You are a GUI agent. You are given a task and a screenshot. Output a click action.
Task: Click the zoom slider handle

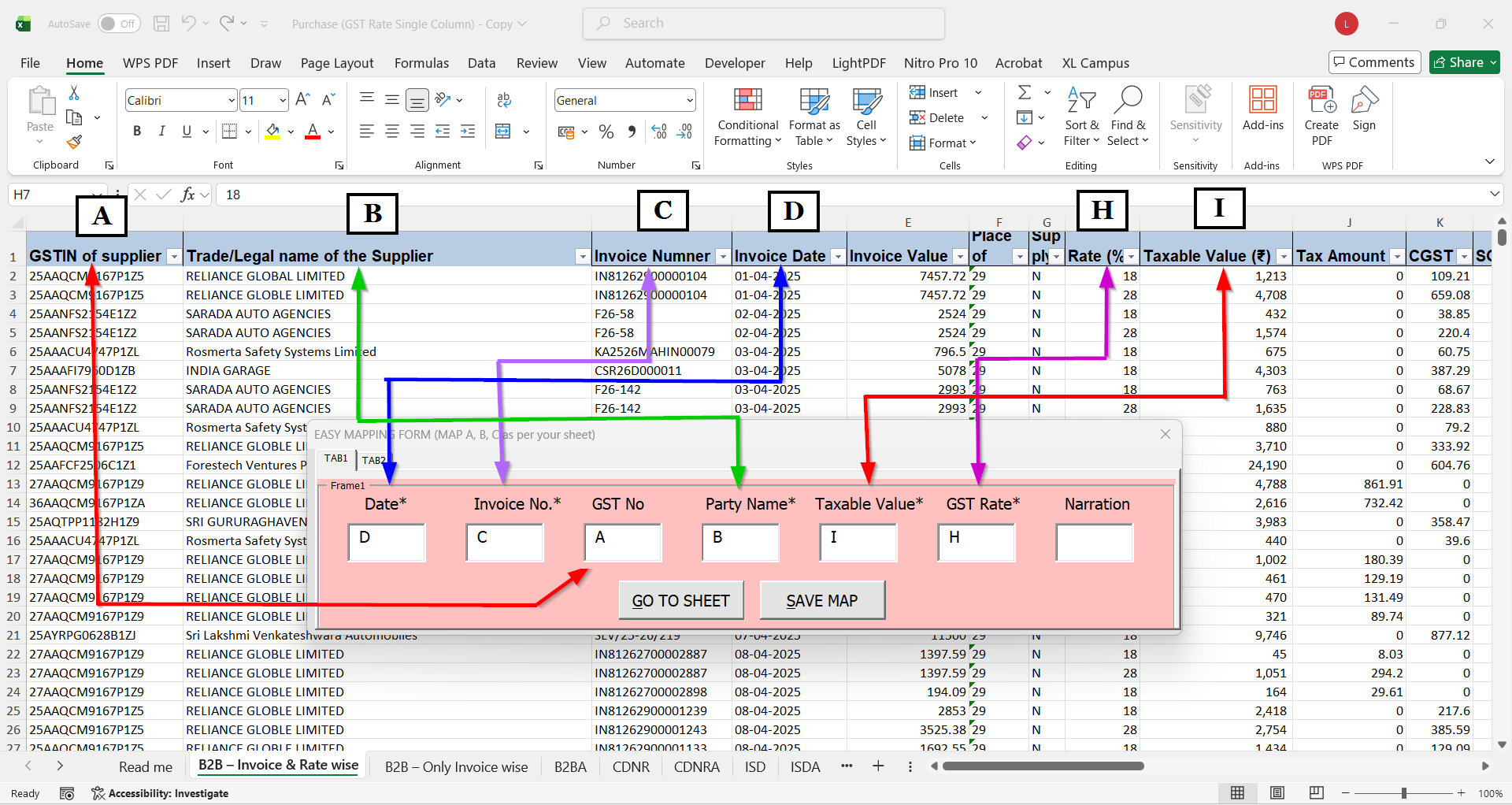1404,793
